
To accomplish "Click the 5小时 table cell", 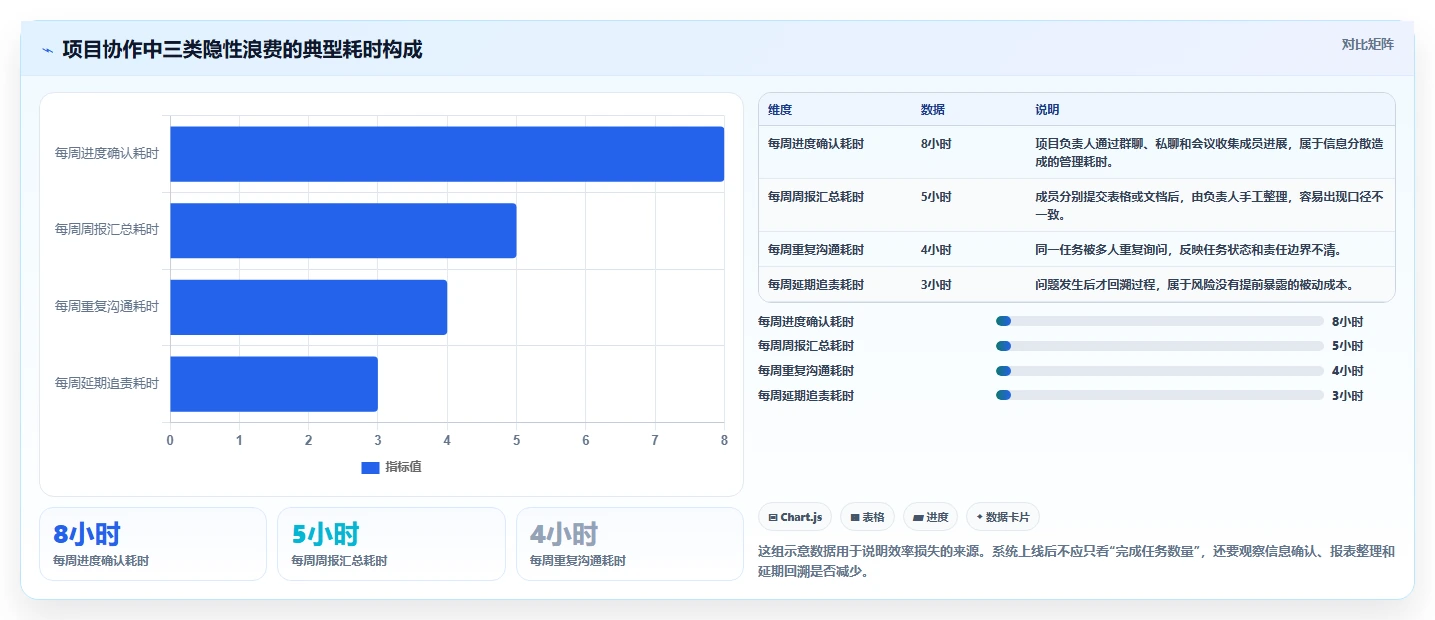I will [x=936, y=197].
